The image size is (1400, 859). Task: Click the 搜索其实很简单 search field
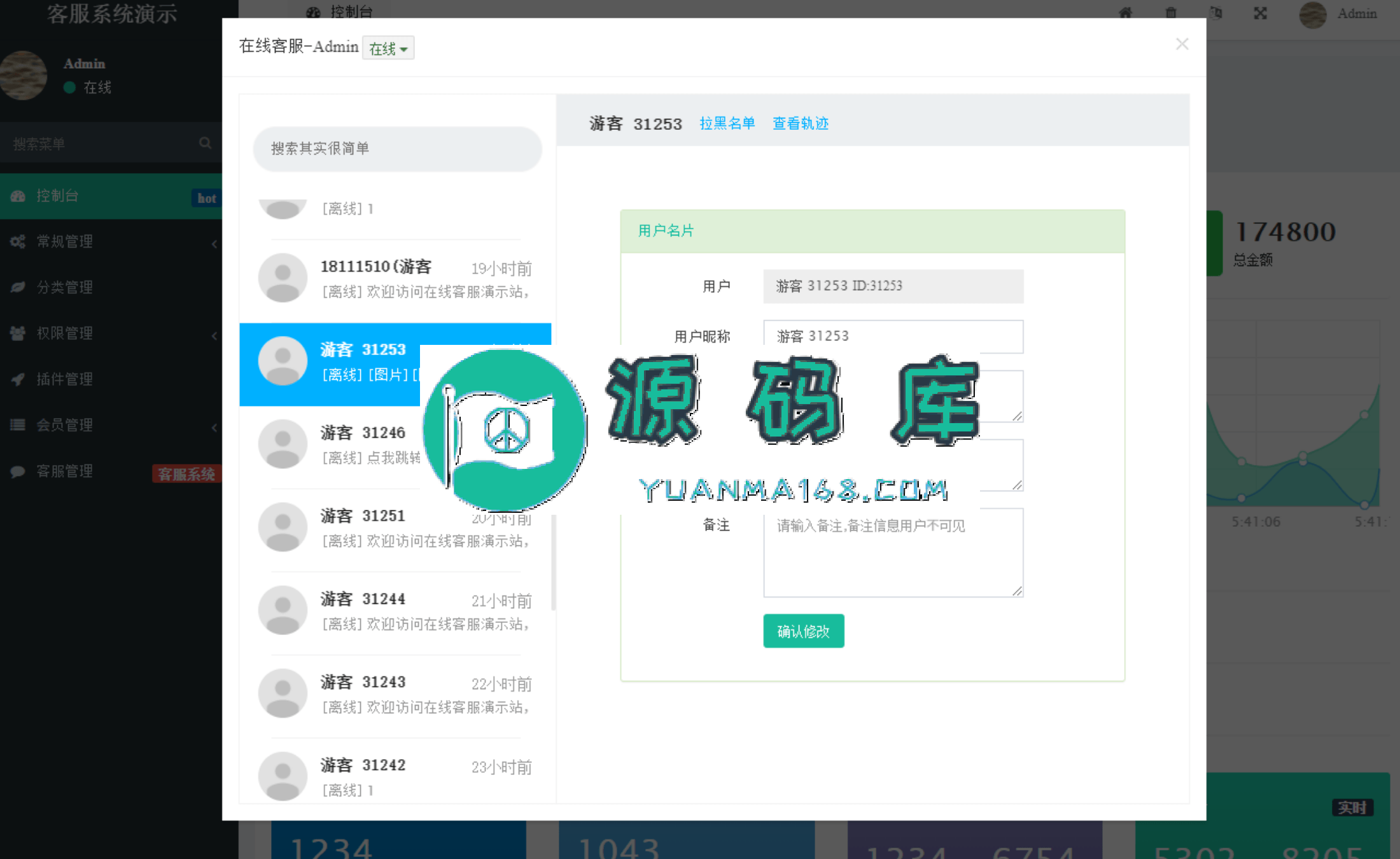tap(397, 149)
